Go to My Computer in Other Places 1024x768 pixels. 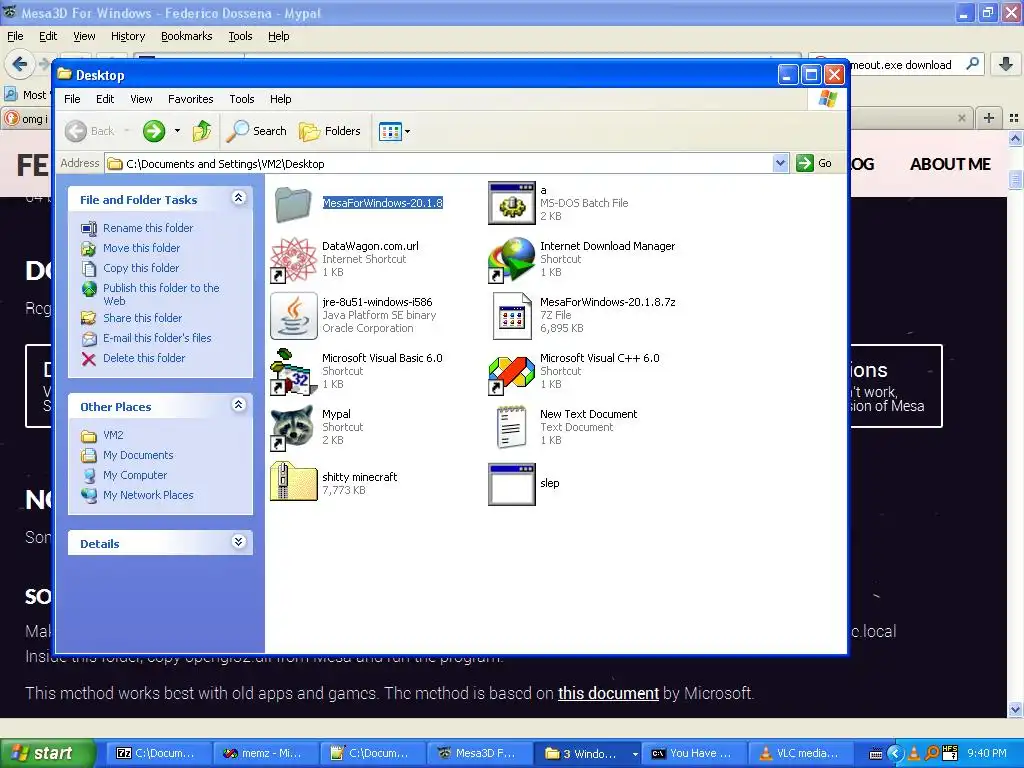pyautogui.click(x=135, y=475)
